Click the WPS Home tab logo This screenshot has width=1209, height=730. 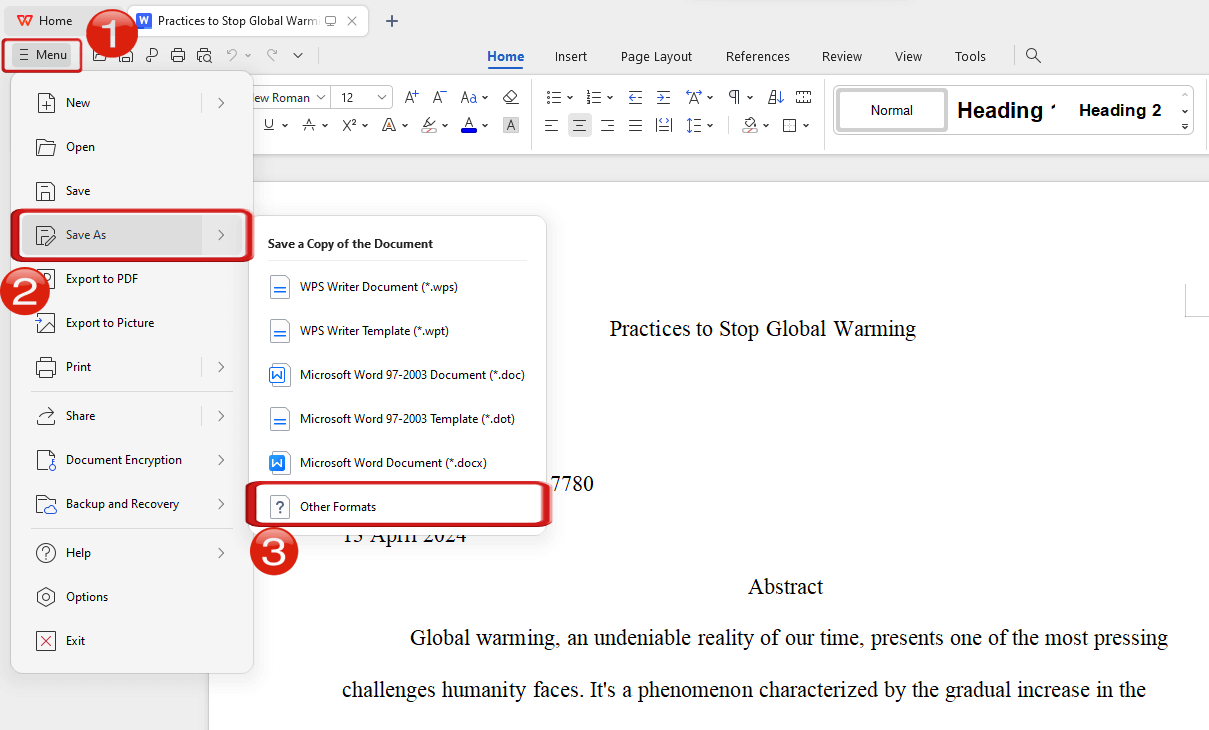(24, 21)
